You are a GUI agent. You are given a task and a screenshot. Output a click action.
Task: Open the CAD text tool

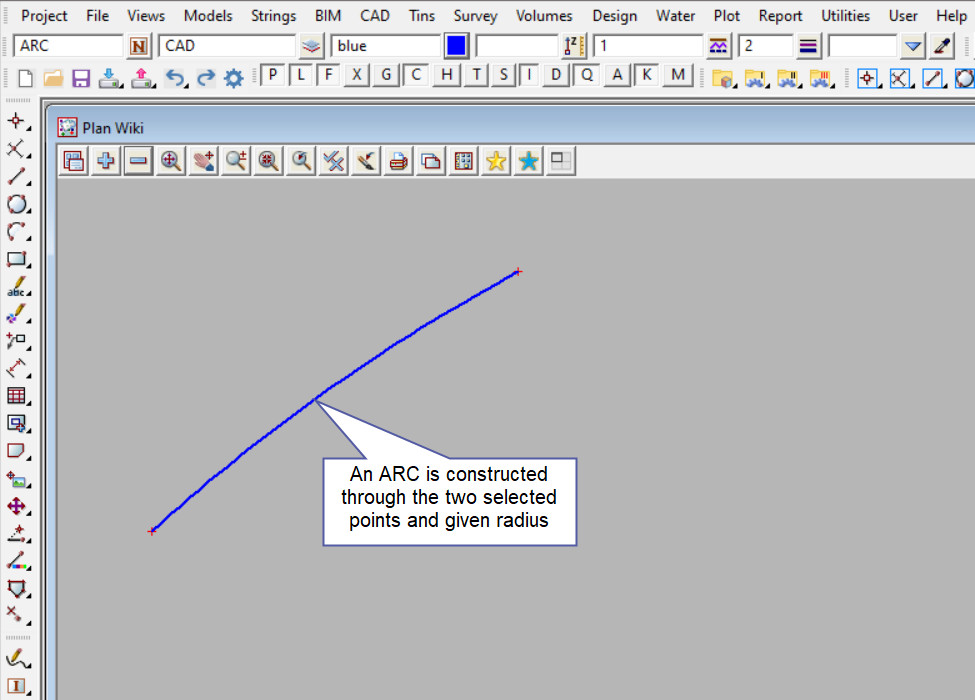coord(16,287)
